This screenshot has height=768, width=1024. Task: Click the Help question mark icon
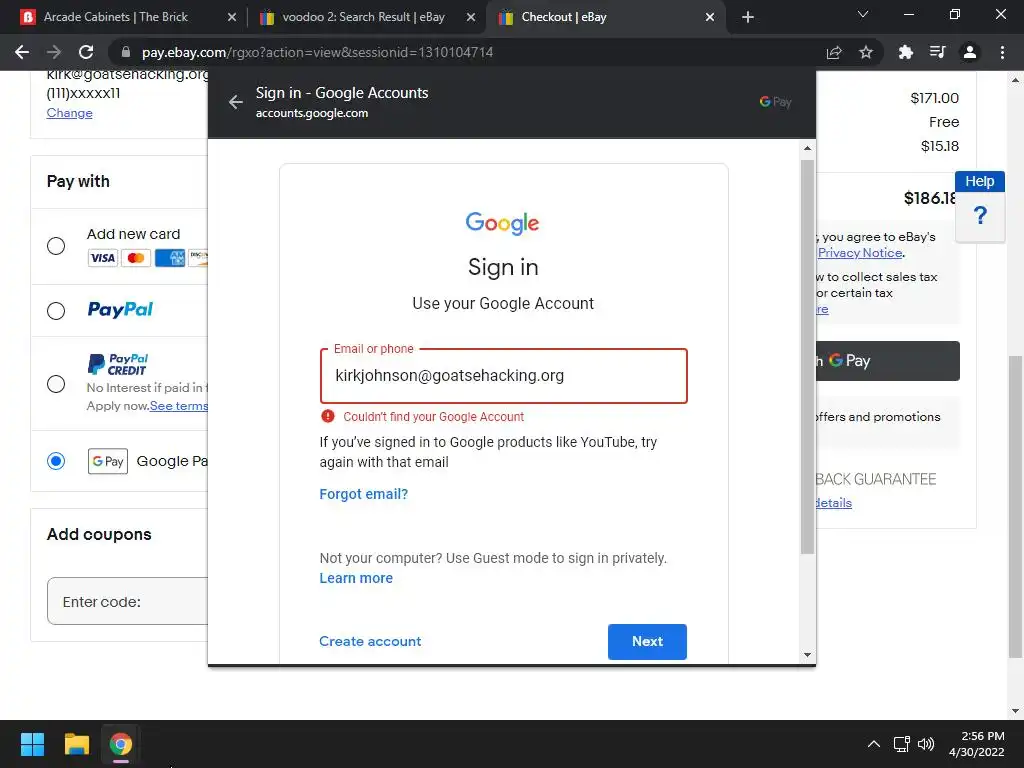pyautogui.click(x=980, y=216)
